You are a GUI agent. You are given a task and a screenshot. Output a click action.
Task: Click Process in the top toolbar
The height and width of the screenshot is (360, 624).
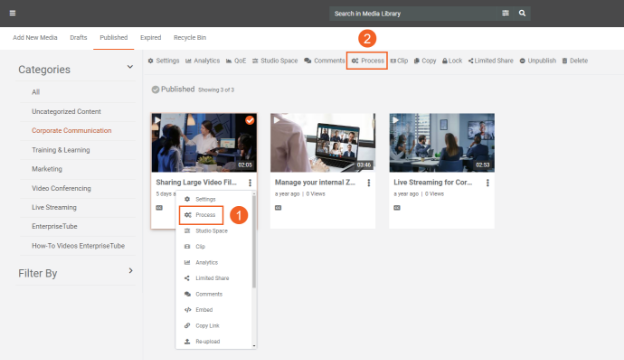(x=368, y=60)
